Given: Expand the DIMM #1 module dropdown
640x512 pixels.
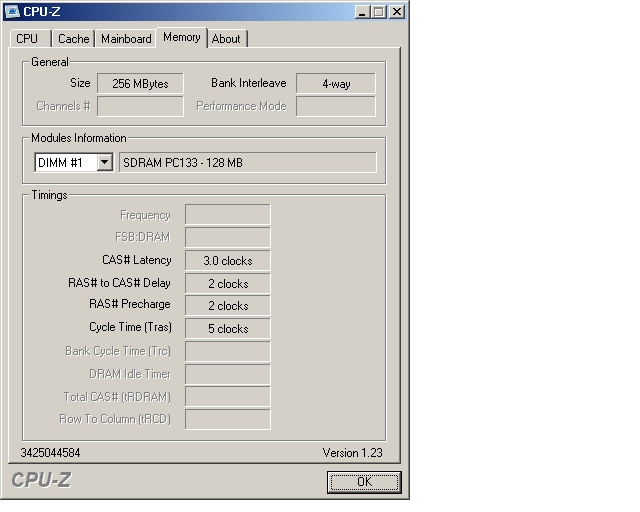Looking at the screenshot, I should (x=105, y=163).
